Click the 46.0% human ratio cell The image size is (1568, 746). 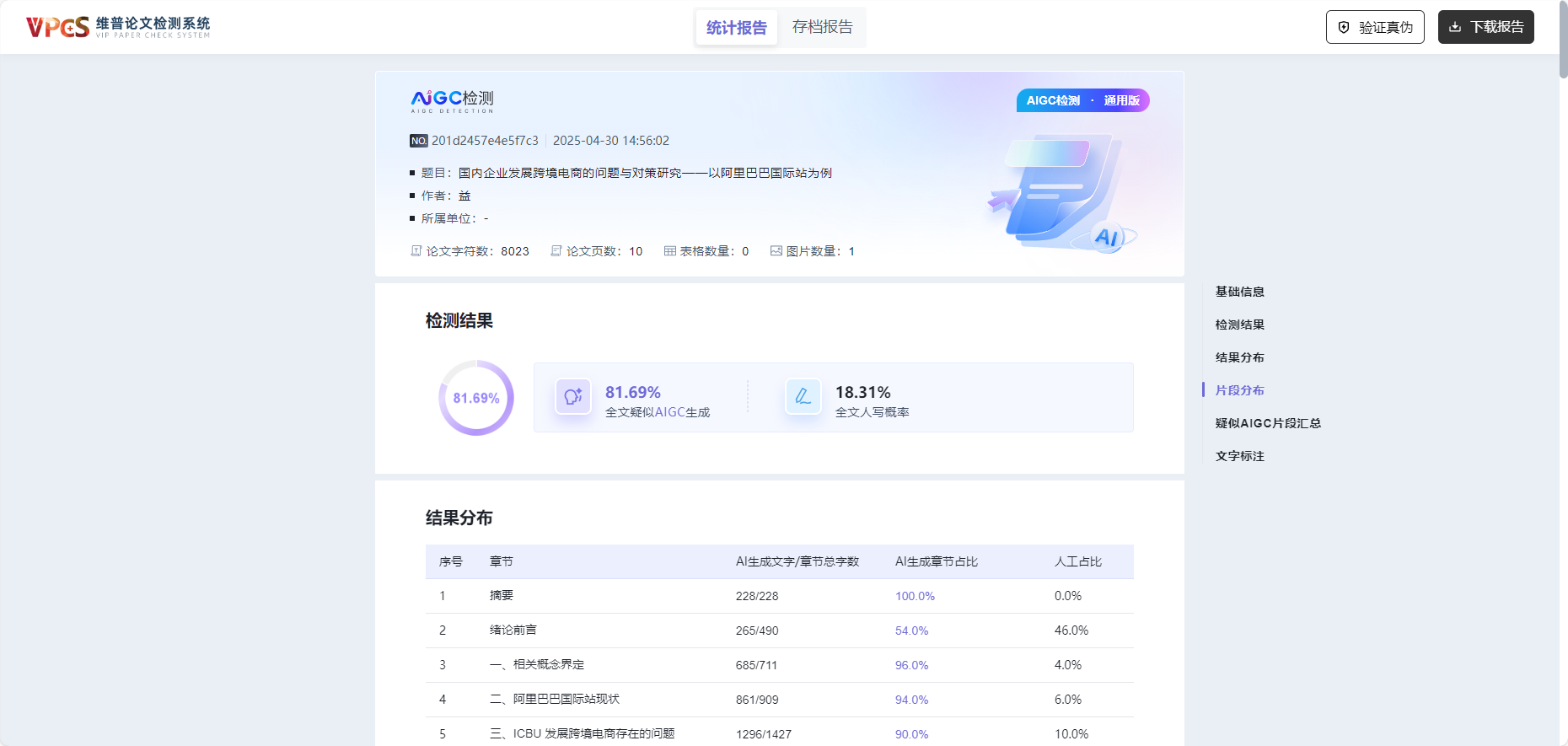1071,631
